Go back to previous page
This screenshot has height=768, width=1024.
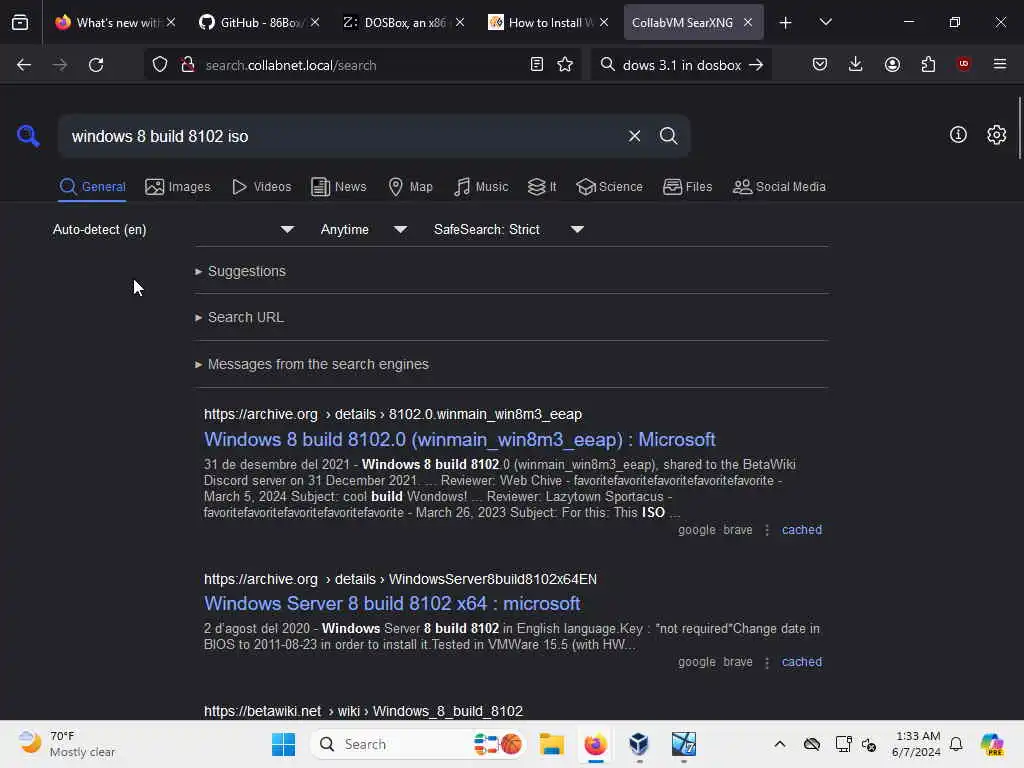pyautogui.click(x=24, y=65)
